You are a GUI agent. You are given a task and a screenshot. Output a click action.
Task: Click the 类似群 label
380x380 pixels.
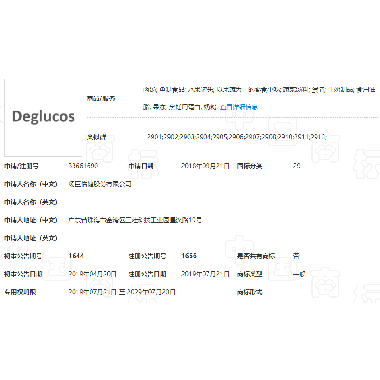96,137
